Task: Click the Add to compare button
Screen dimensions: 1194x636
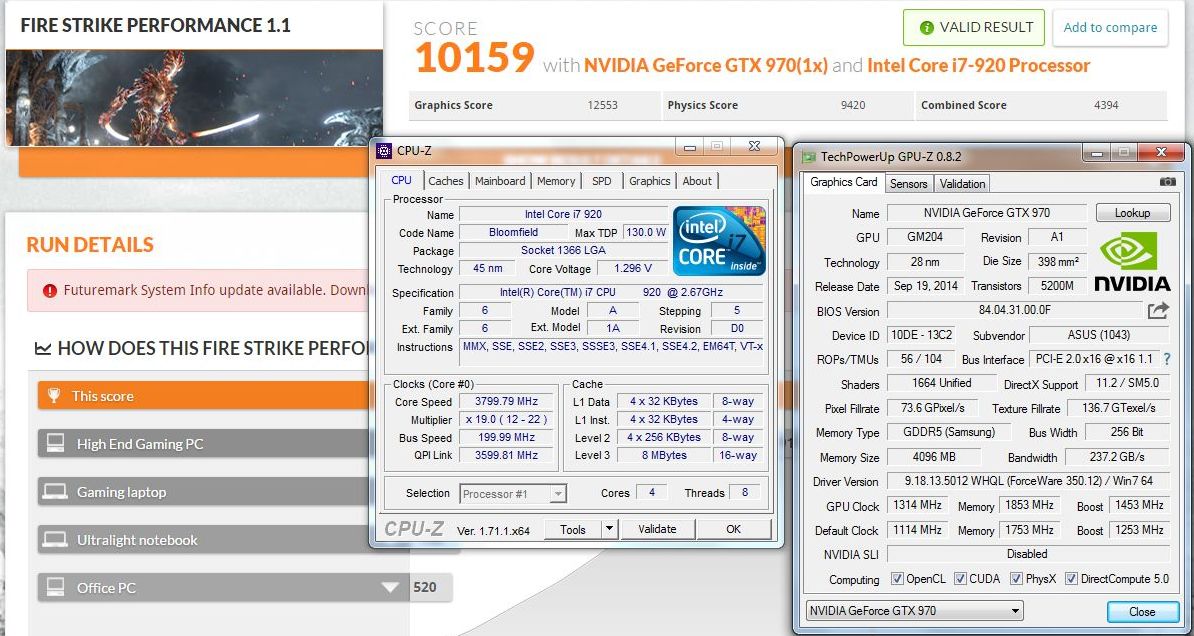Action: point(1110,27)
